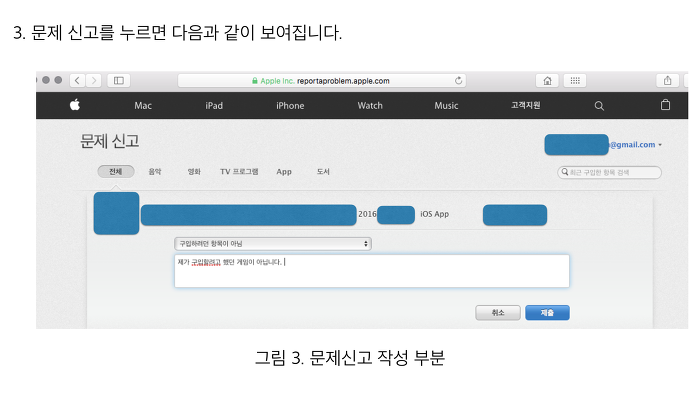Click the blue 제출 button
700x393 pixels.
[x=547, y=313]
